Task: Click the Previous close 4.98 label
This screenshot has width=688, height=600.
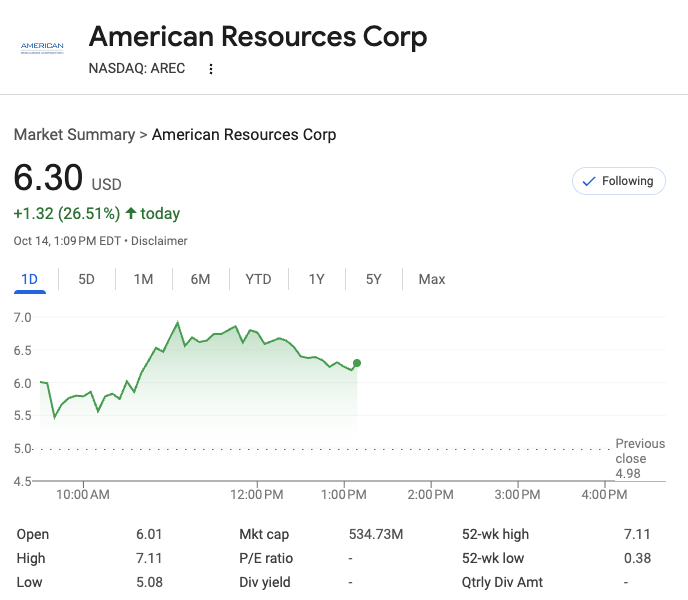Action: pyautogui.click(x=640, y=458)
